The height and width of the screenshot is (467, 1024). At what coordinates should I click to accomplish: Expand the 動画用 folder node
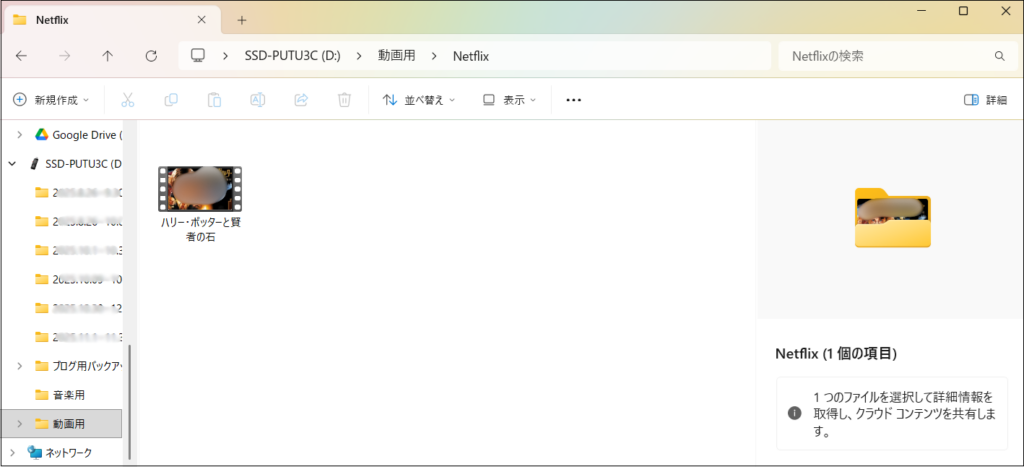[x=20, y=424]
